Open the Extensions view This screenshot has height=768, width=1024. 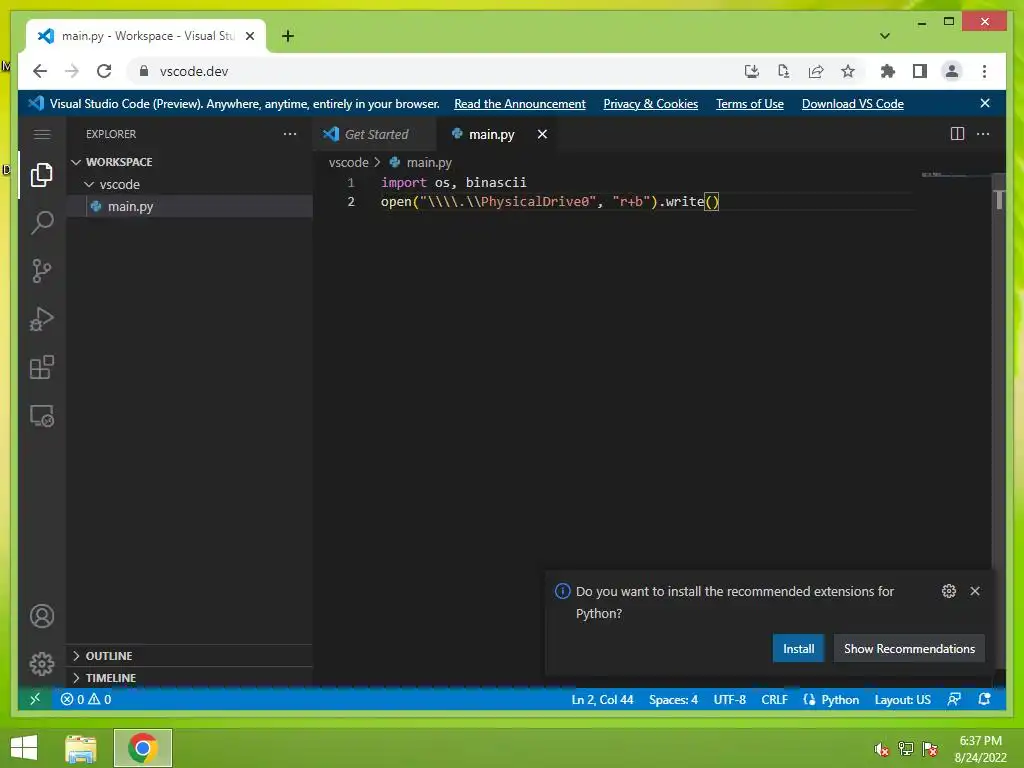pos(42,367)
